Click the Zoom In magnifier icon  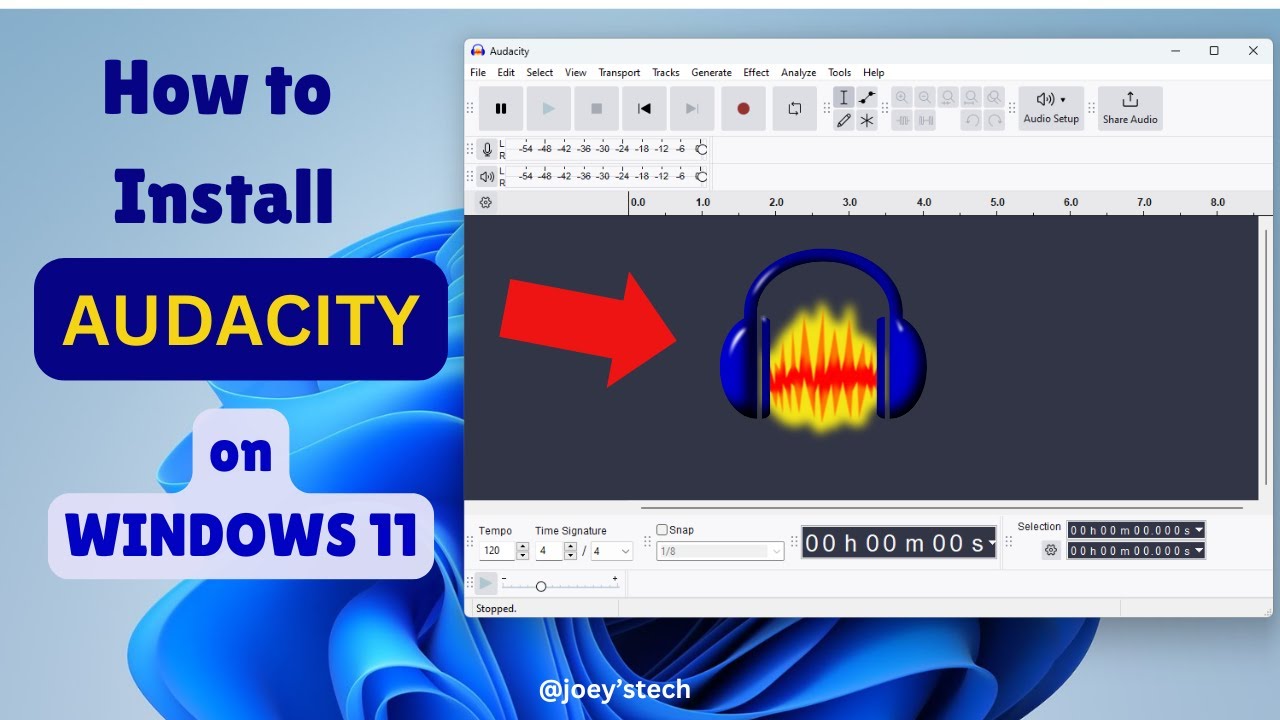coord(902,97)
